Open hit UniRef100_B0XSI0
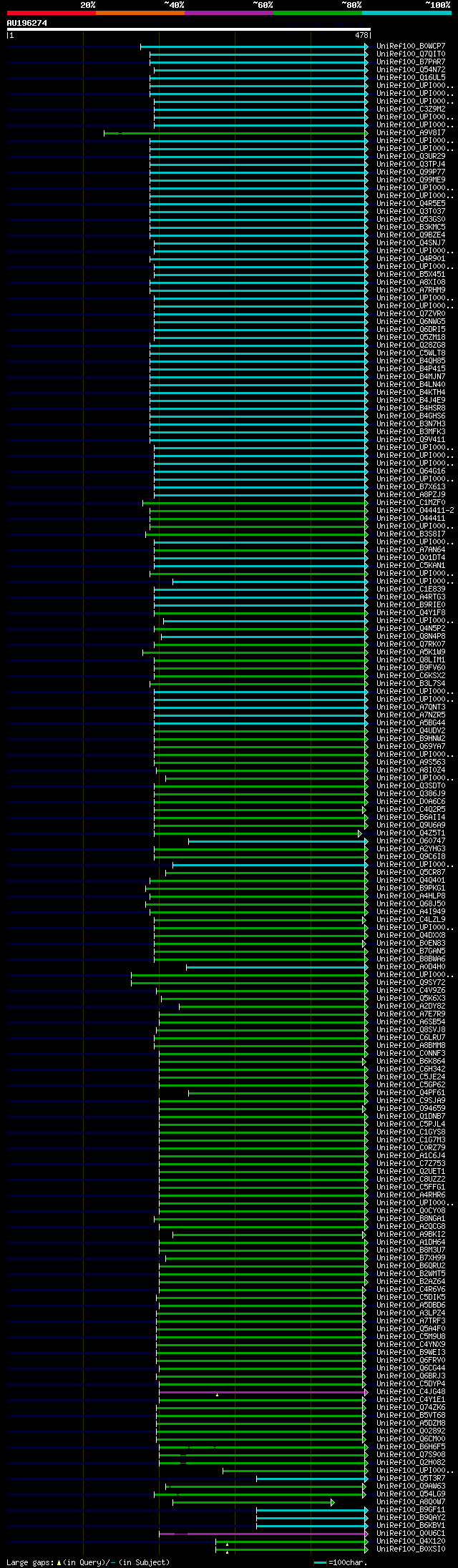The width and height of the screenshot is (458, 1568). (x=411, y=1549)
